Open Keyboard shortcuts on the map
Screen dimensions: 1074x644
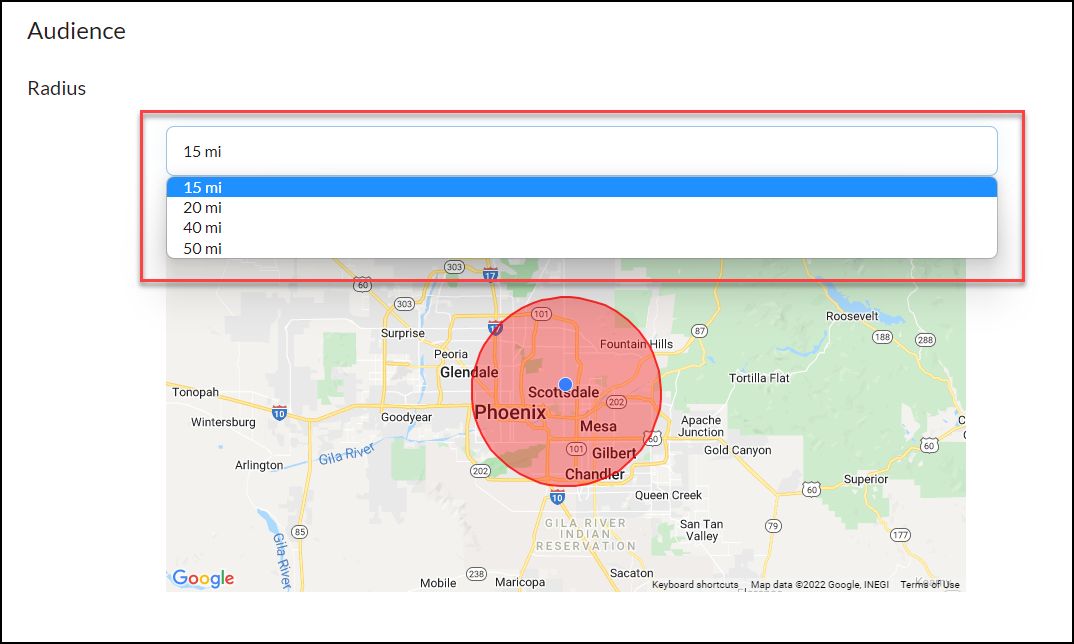[695, 584]
